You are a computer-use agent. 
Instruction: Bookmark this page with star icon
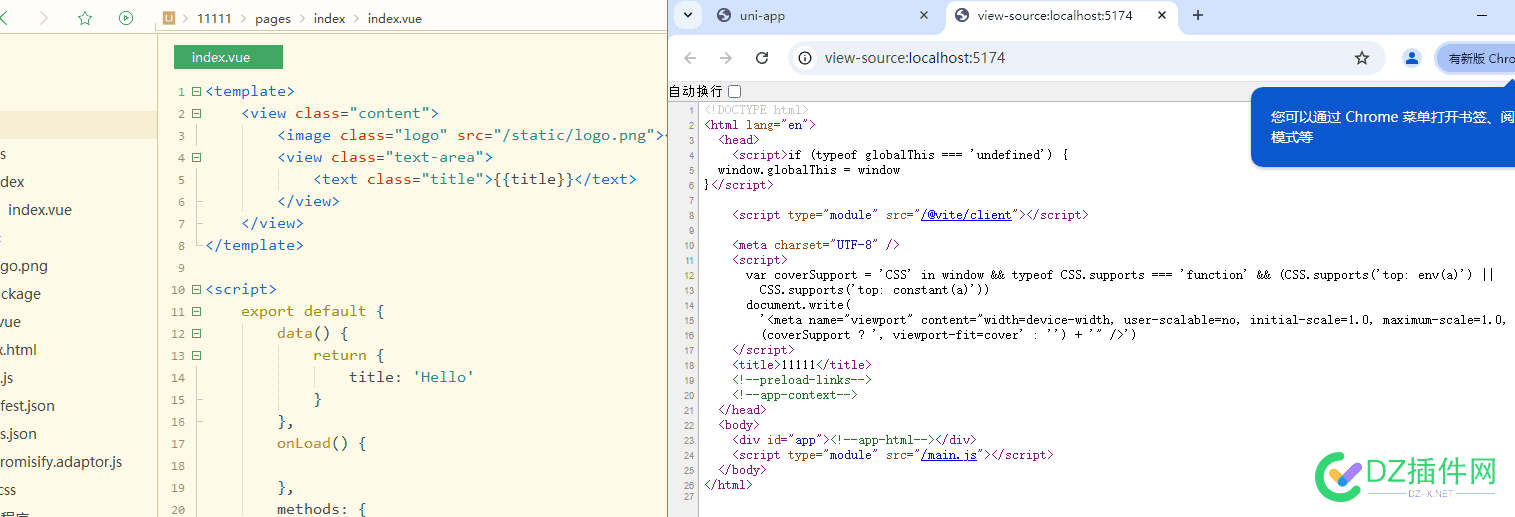pyautogui.click(x=1362, y=58)
